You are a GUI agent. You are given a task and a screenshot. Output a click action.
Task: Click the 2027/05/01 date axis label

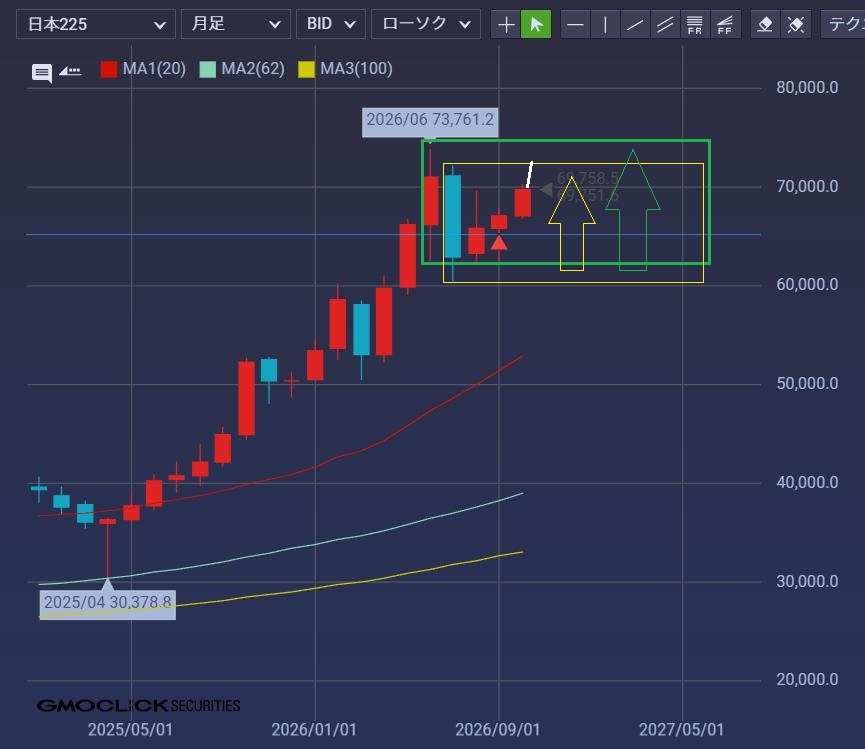(681, 730)
